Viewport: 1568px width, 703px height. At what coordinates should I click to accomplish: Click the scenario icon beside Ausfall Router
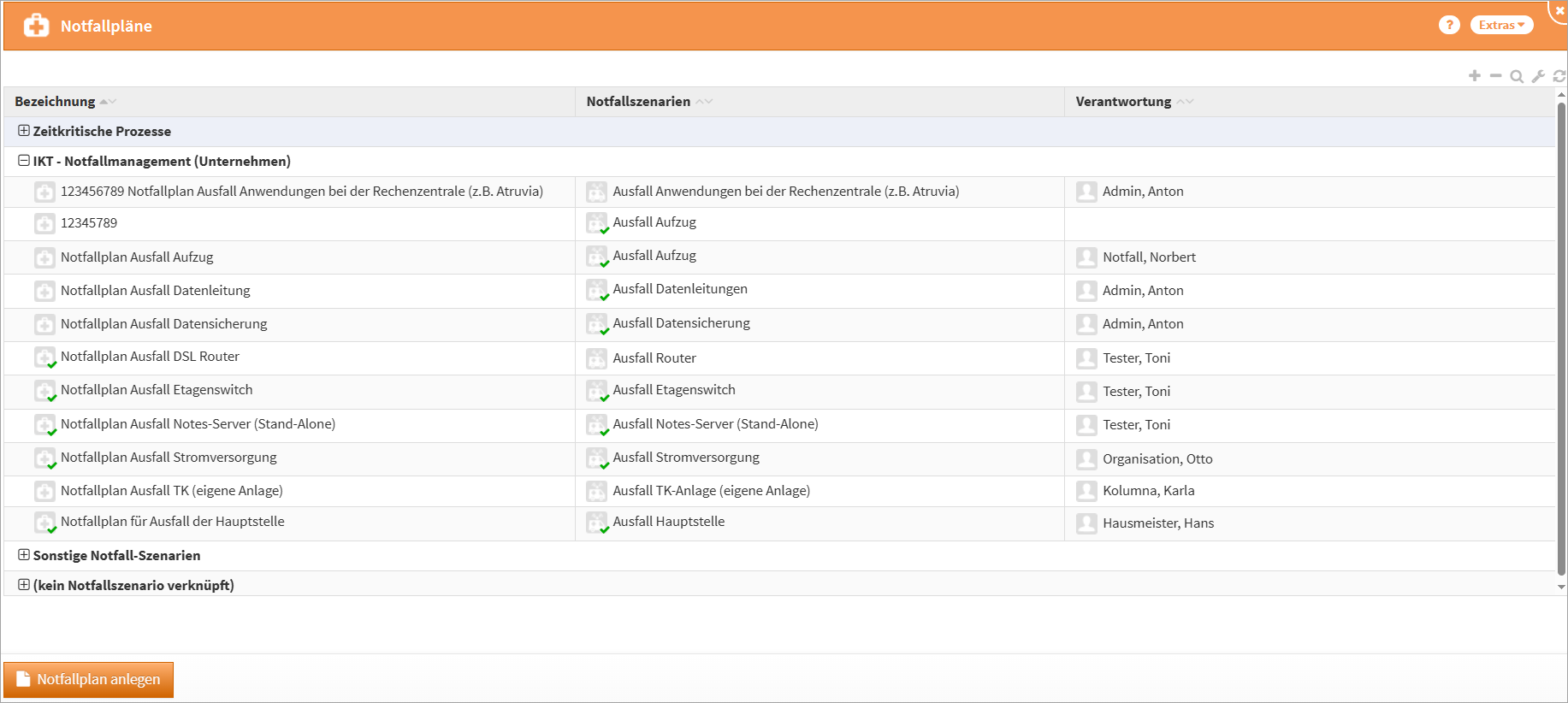596,358
